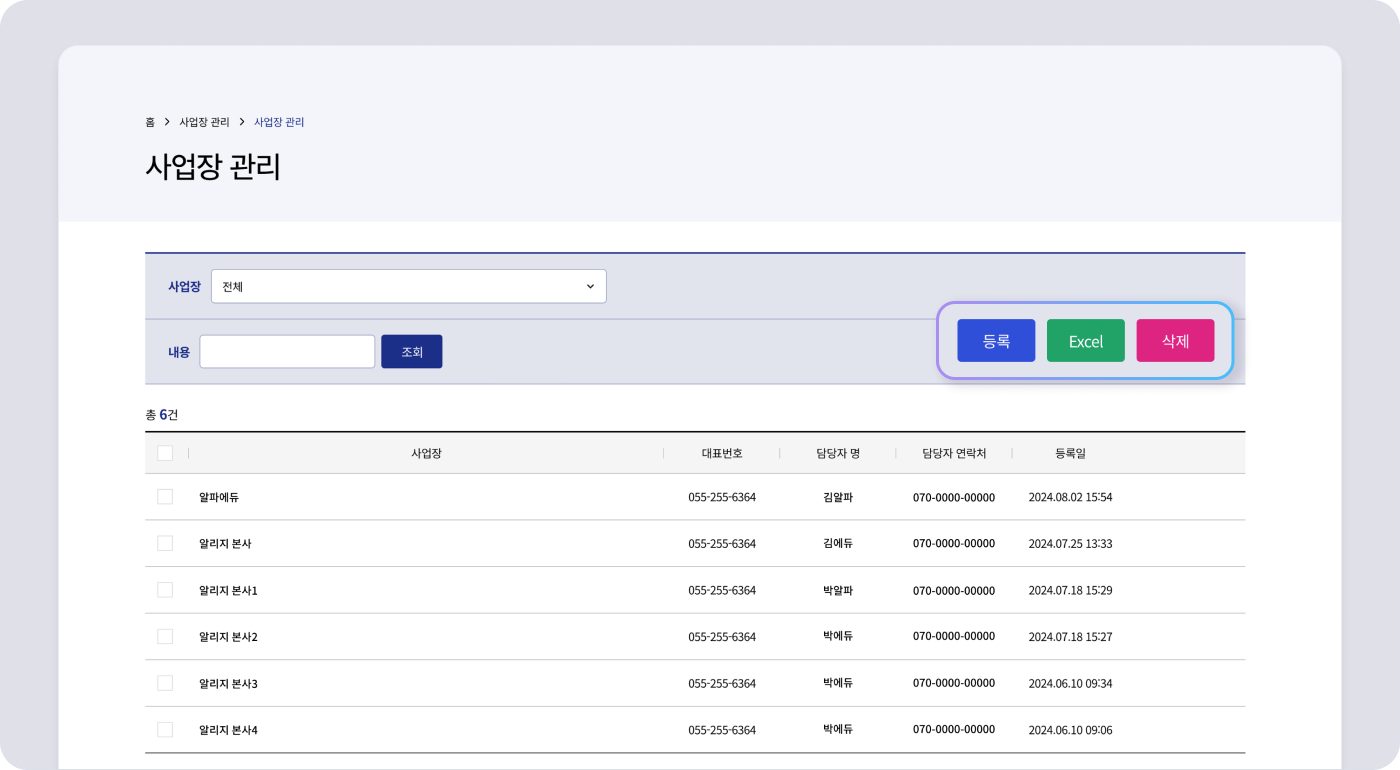Viewport: 1400px width, 770px height.
Task: Focus the 내용 text input field
Action: [x=287, y=352]
